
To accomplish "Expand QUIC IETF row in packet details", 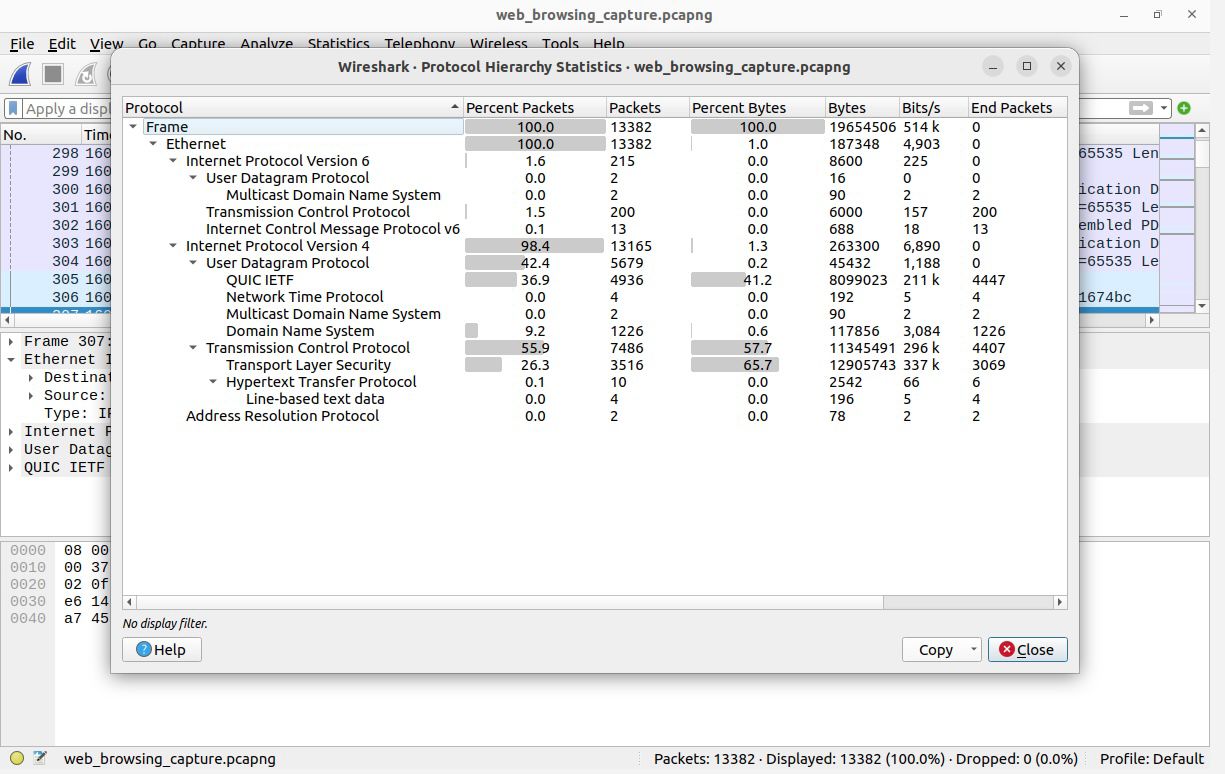I will (x=11, y=467).
